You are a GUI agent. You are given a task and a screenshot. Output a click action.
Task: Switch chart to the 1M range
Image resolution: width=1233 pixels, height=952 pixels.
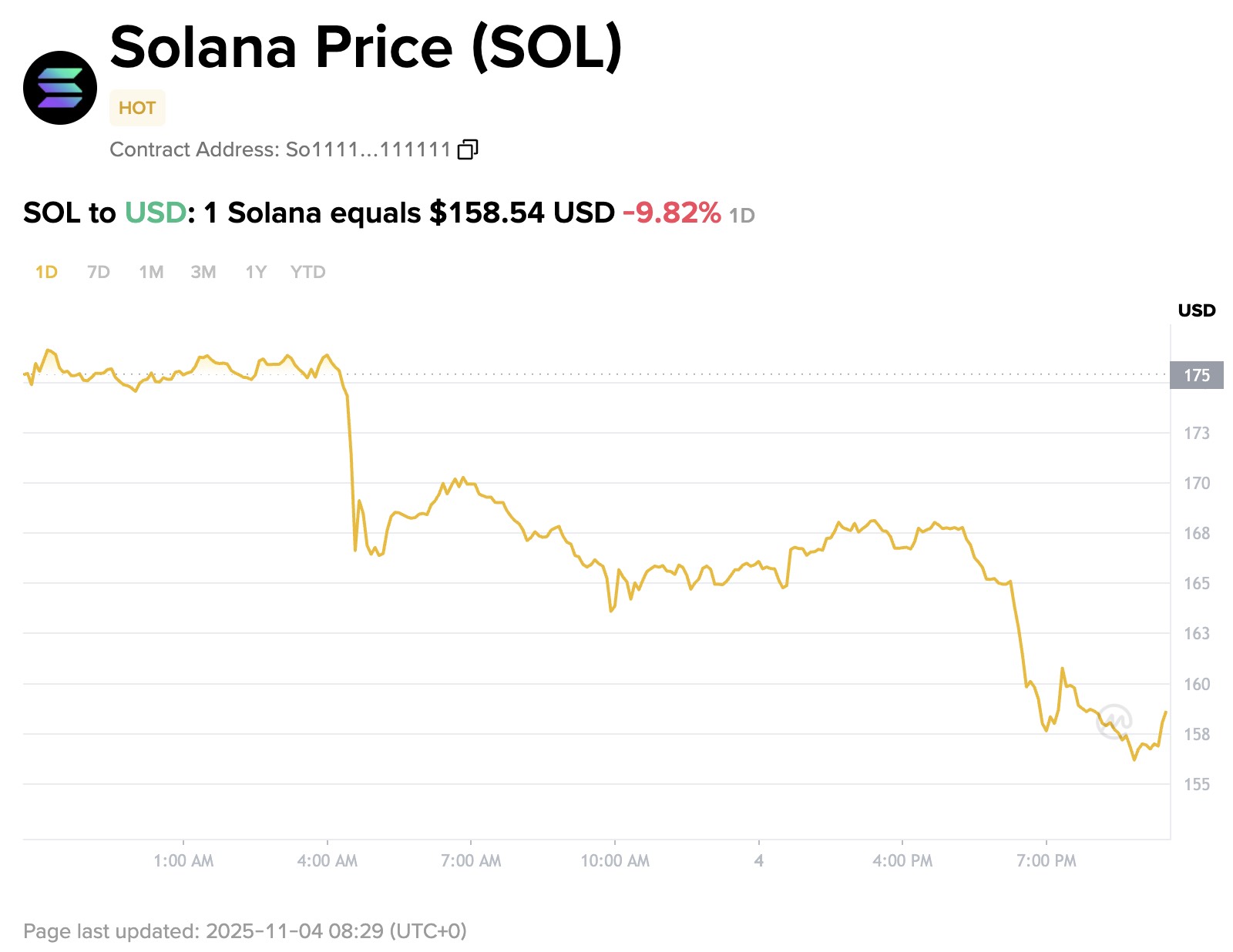pyautogui.click(x=151, y=272)
